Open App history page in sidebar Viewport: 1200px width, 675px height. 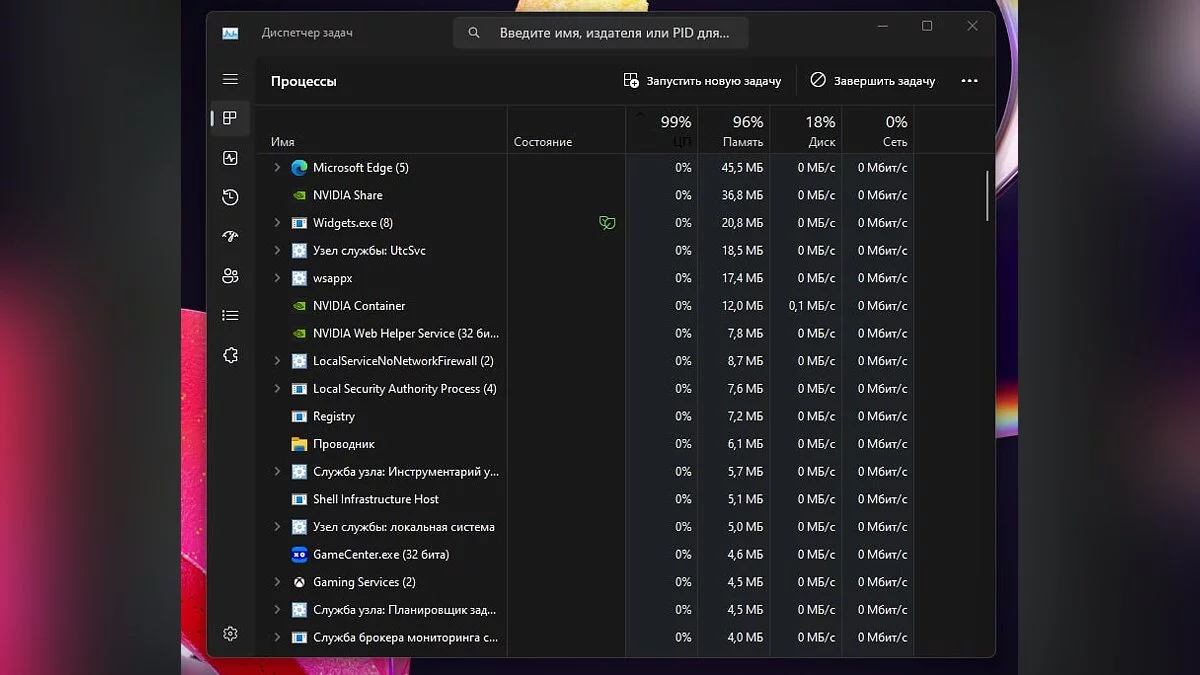[x=230, y=197]
